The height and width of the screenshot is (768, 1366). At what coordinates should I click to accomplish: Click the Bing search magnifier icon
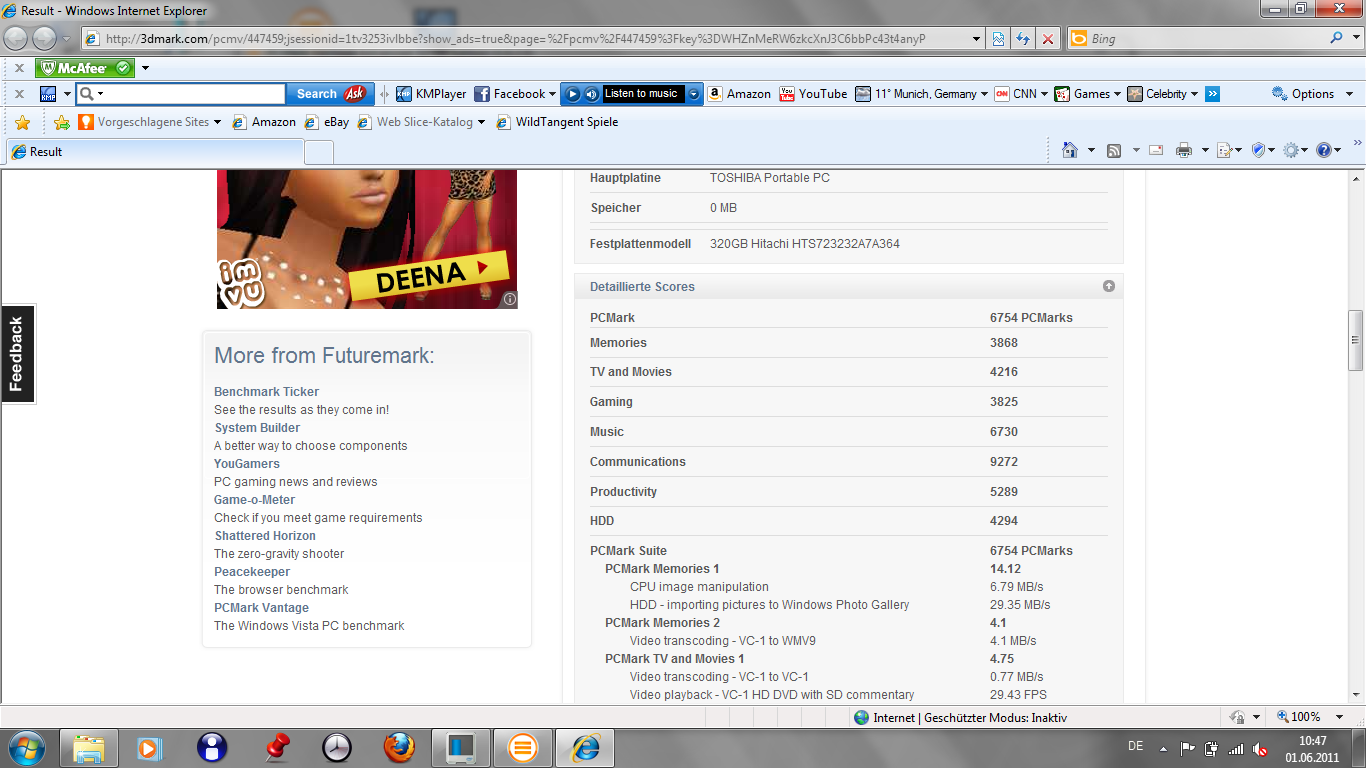[x=1337, y=38]
